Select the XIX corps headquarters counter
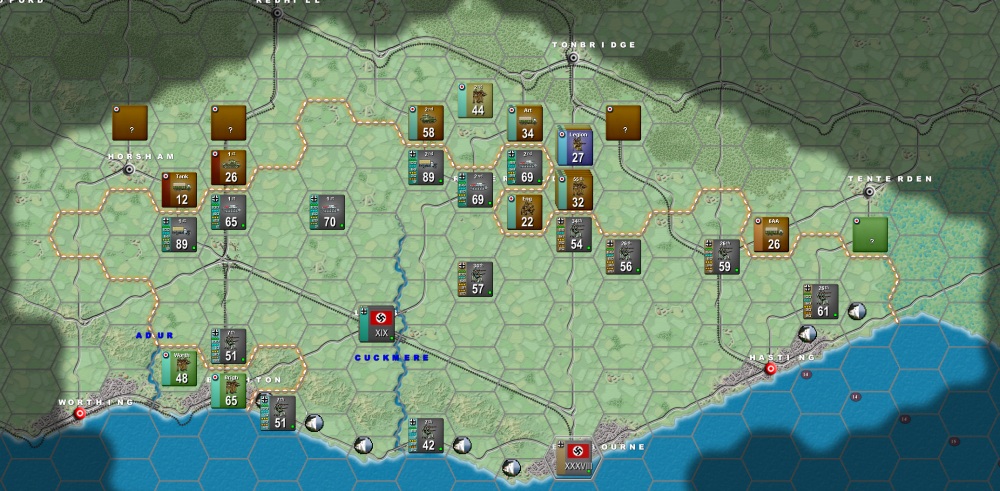The width and height of the screenshot is (1000, 491). point(377,323)
